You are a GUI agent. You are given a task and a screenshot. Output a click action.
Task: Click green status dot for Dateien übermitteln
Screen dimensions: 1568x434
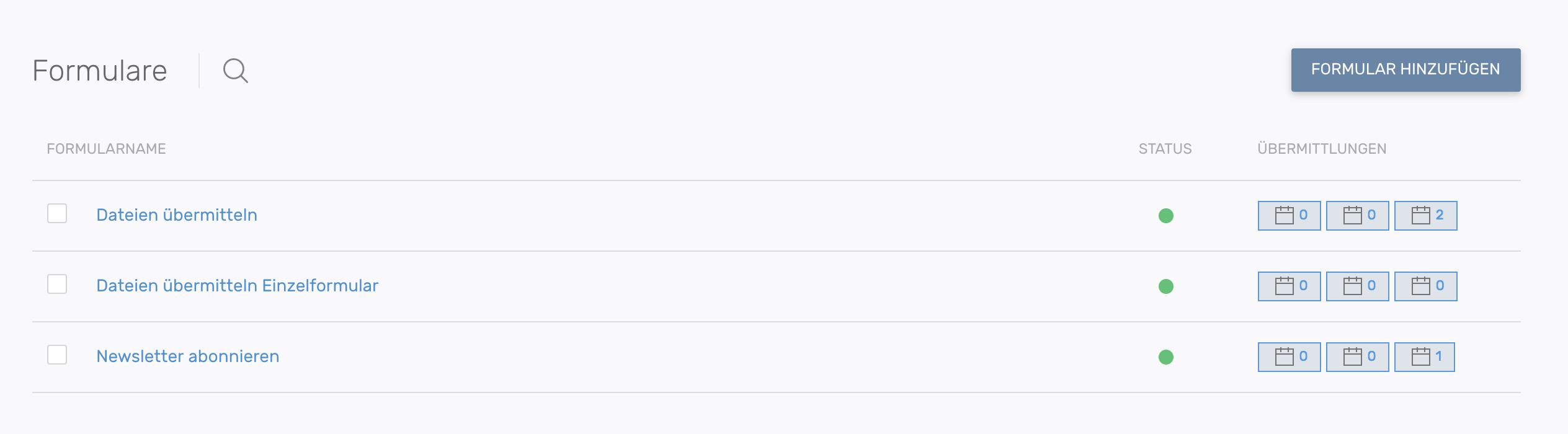(1166, 216)
